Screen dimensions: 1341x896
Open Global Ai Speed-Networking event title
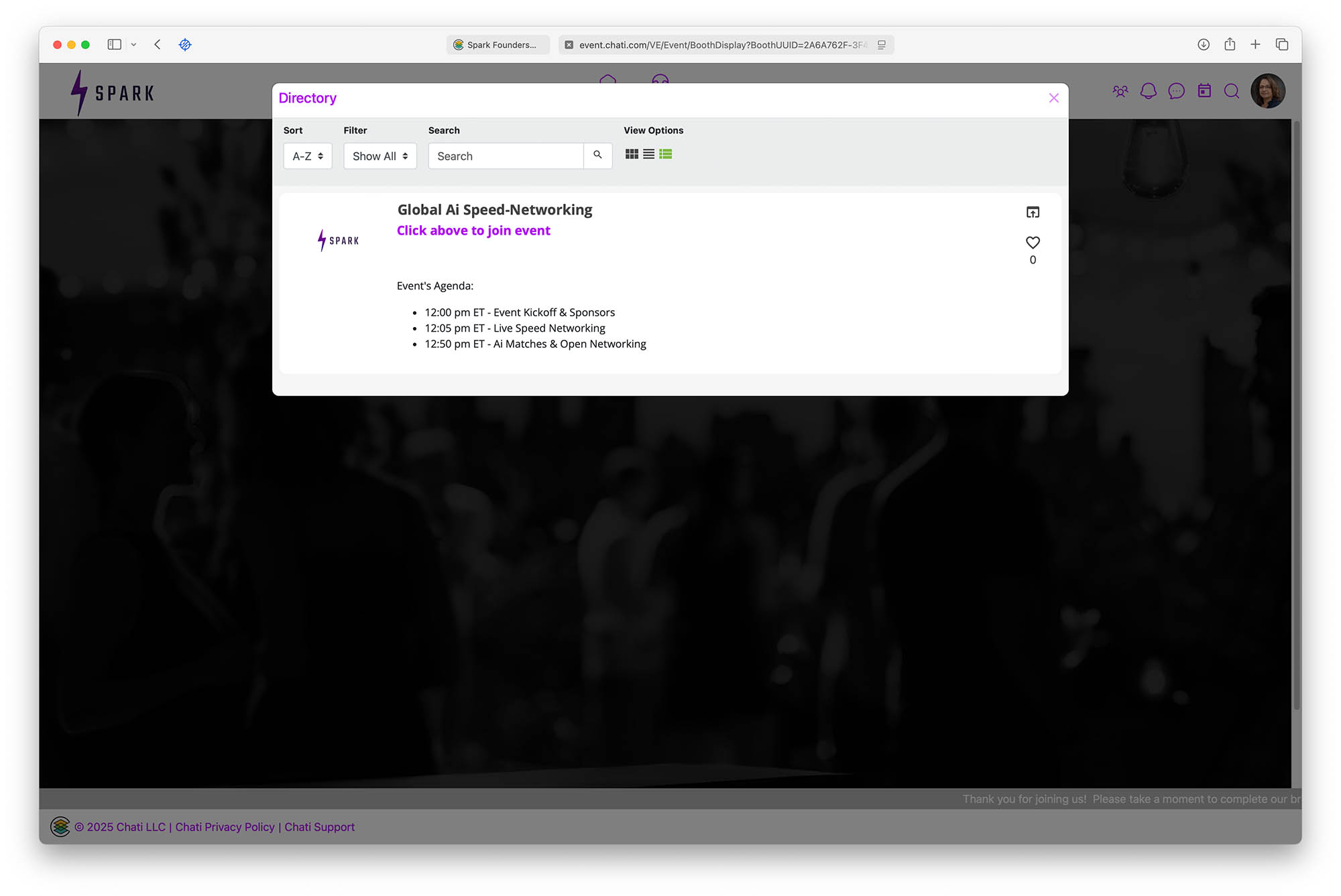[494, 210]
